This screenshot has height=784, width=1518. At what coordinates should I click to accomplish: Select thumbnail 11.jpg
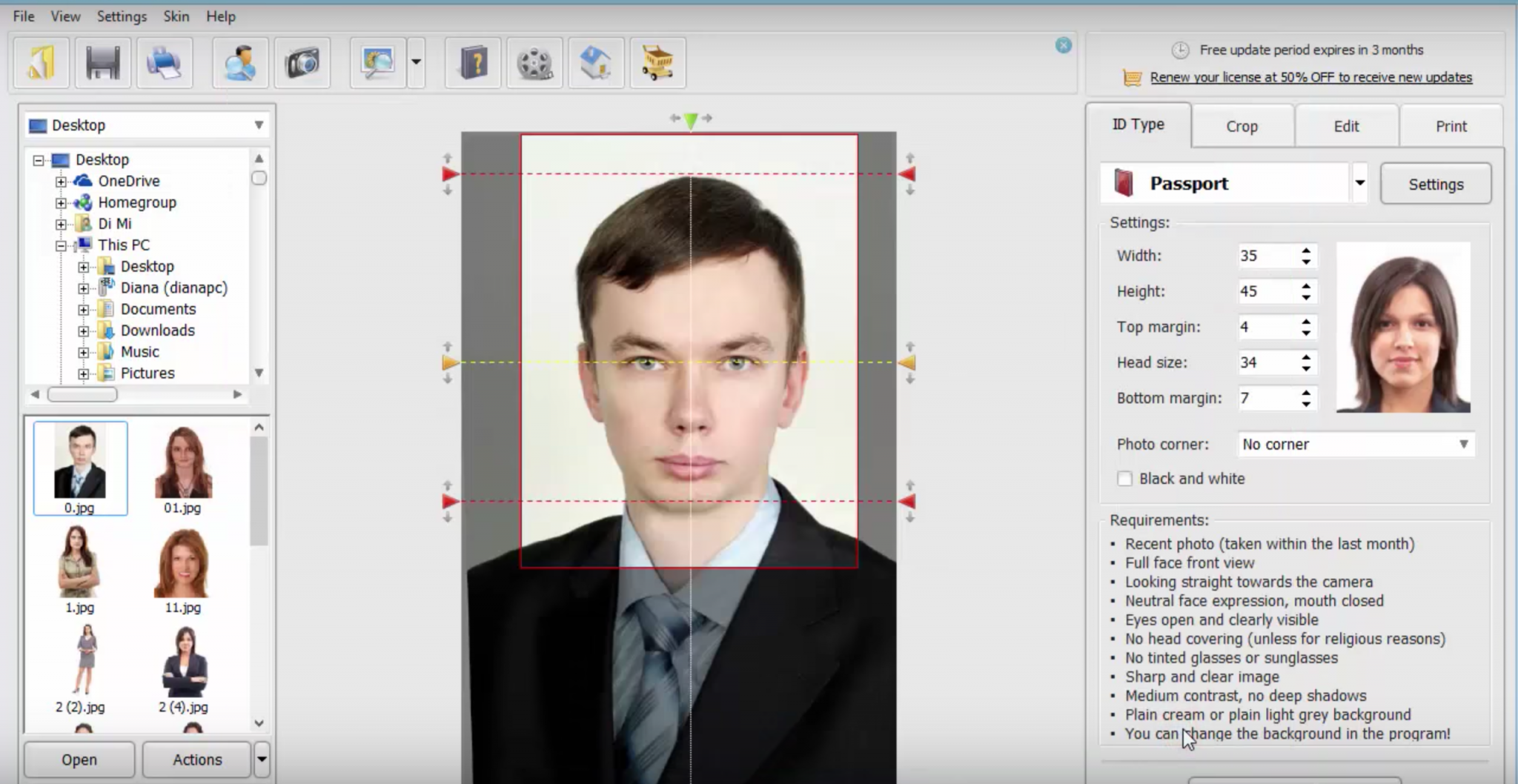pos(183,569)
